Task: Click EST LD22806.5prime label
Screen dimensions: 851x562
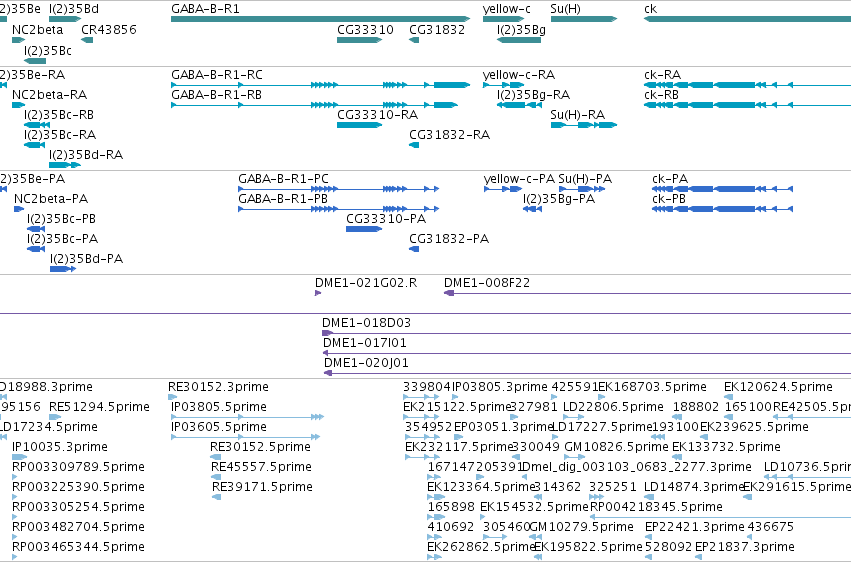Action: [x=613, y=407]
